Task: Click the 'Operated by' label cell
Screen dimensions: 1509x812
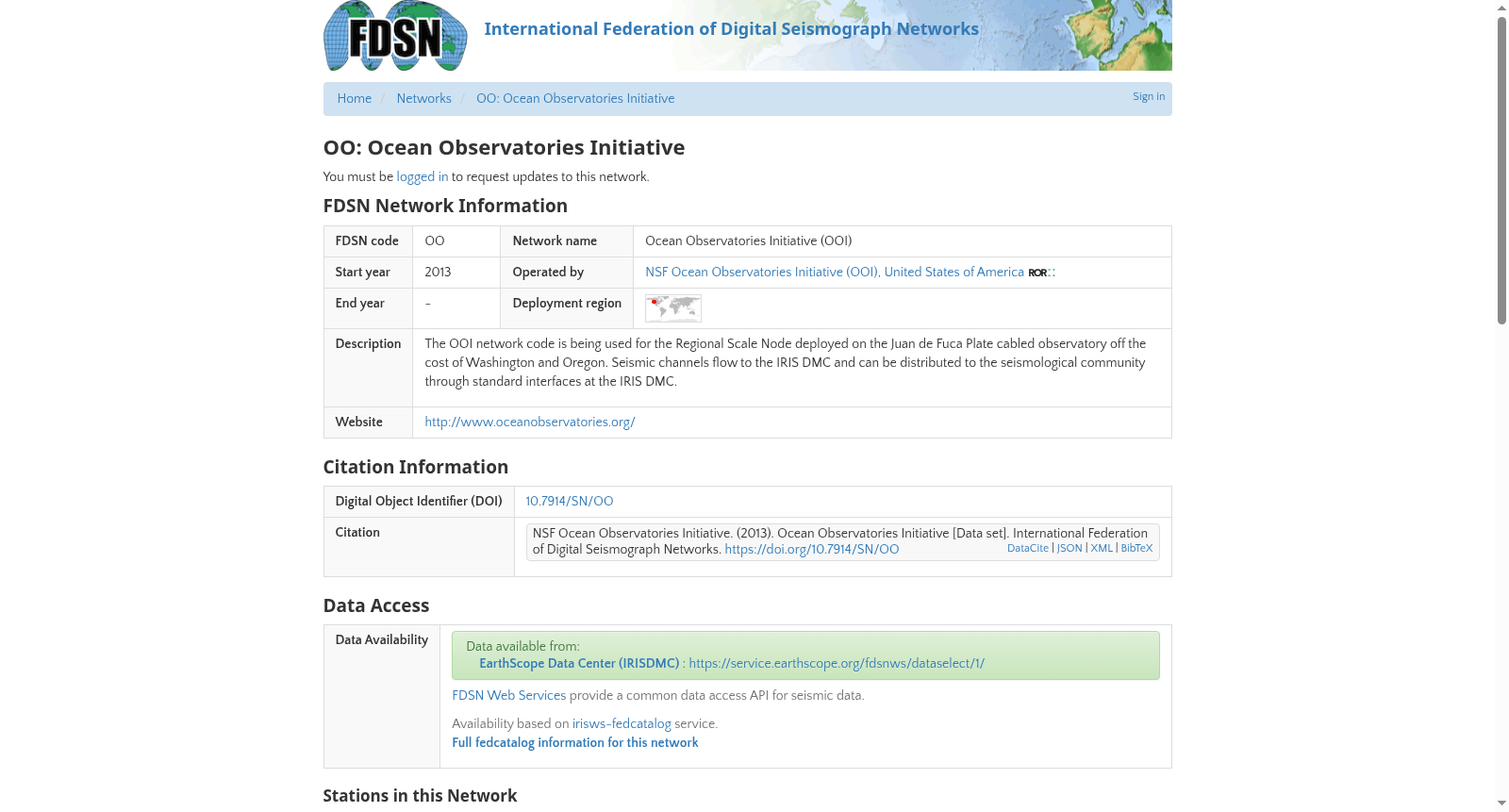Action: coord(567,273)
